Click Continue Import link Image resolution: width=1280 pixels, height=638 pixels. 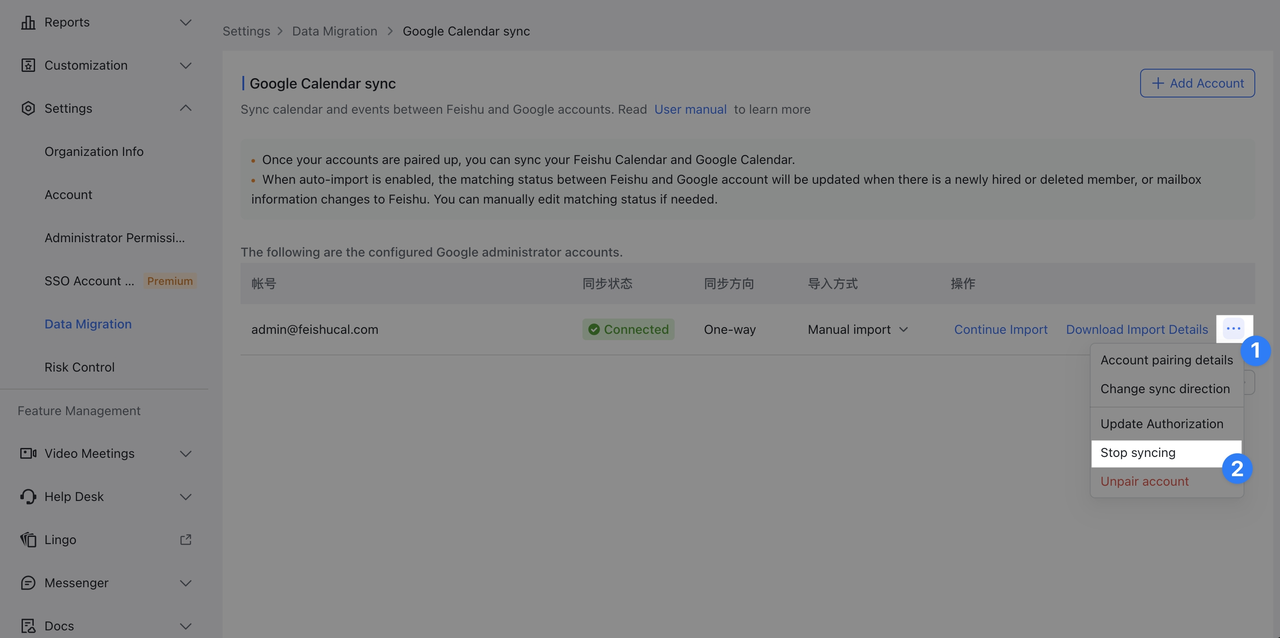click(1000, 329)
